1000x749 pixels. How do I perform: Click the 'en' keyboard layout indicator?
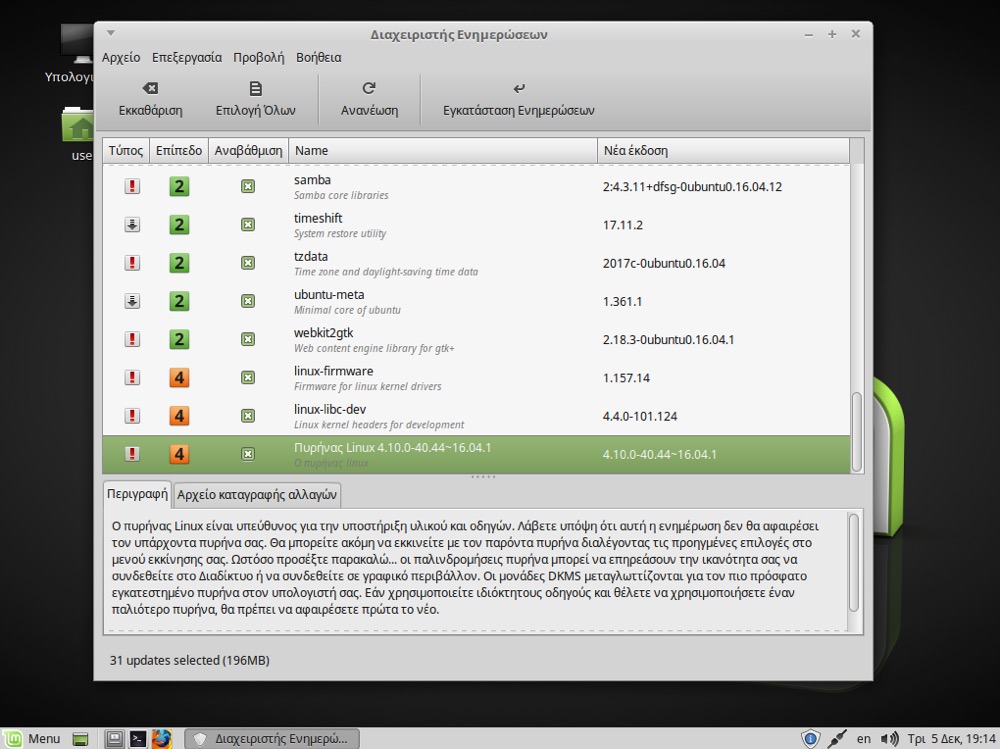click(x=864, y=739)
